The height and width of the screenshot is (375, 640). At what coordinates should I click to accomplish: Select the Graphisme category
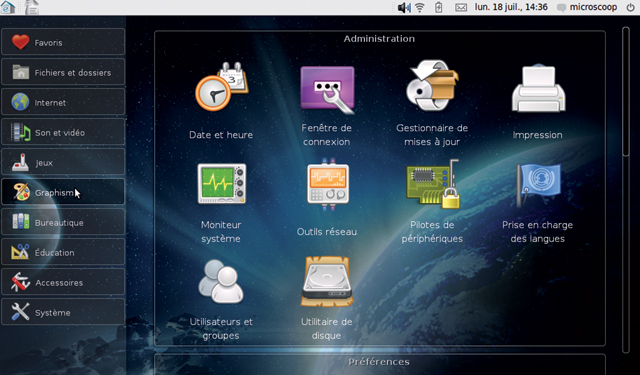pos(63,192)
